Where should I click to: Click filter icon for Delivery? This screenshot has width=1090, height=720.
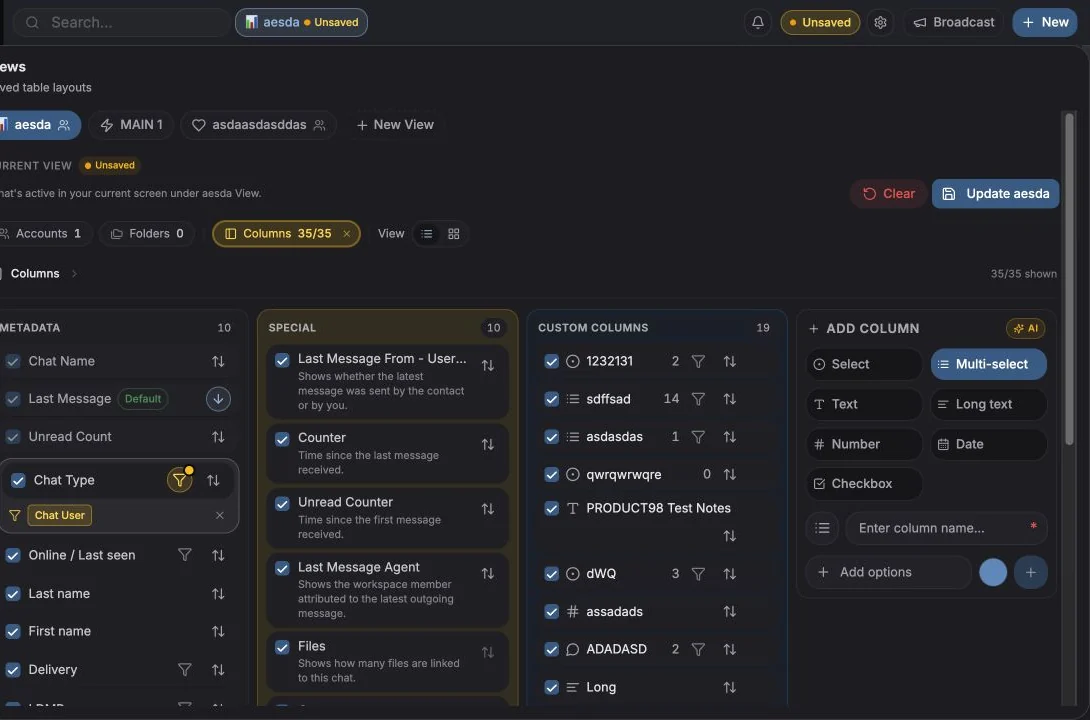tap(184, 669)
